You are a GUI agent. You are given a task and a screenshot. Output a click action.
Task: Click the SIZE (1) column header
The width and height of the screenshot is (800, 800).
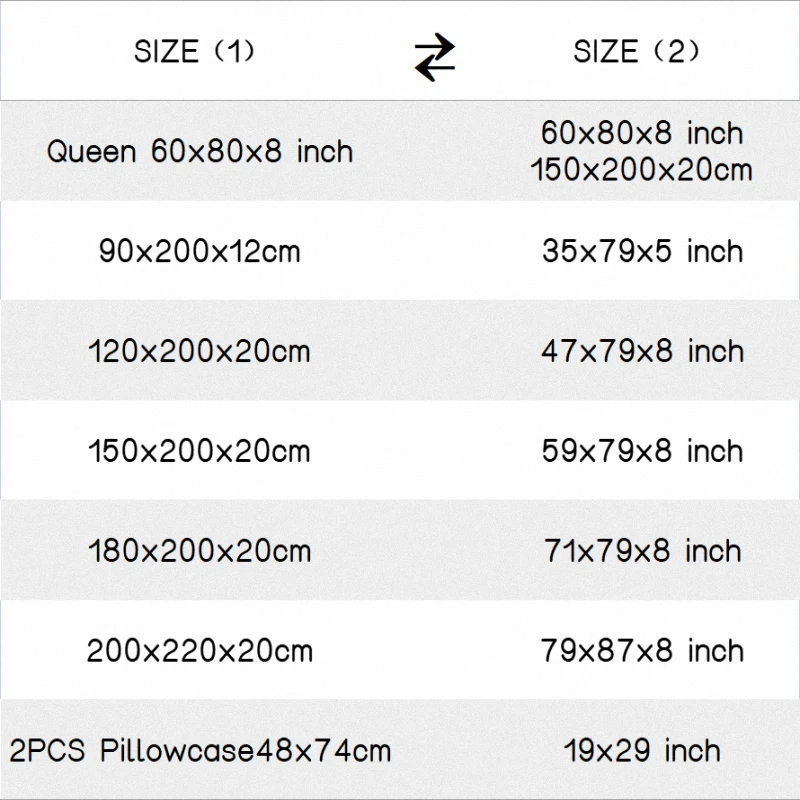click(x=195, y=52)
